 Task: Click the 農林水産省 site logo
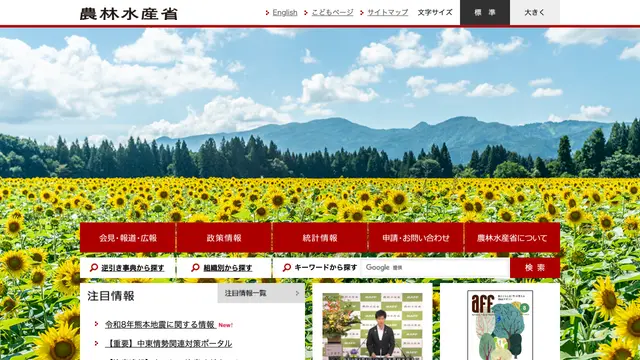129,13
